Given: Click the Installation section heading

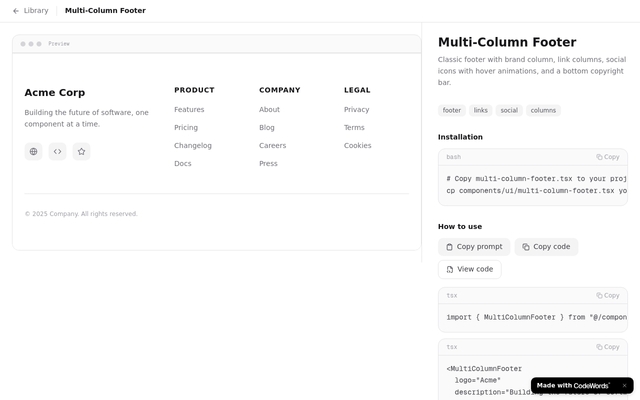Looking at the screenshot, I should click(460, 137).
